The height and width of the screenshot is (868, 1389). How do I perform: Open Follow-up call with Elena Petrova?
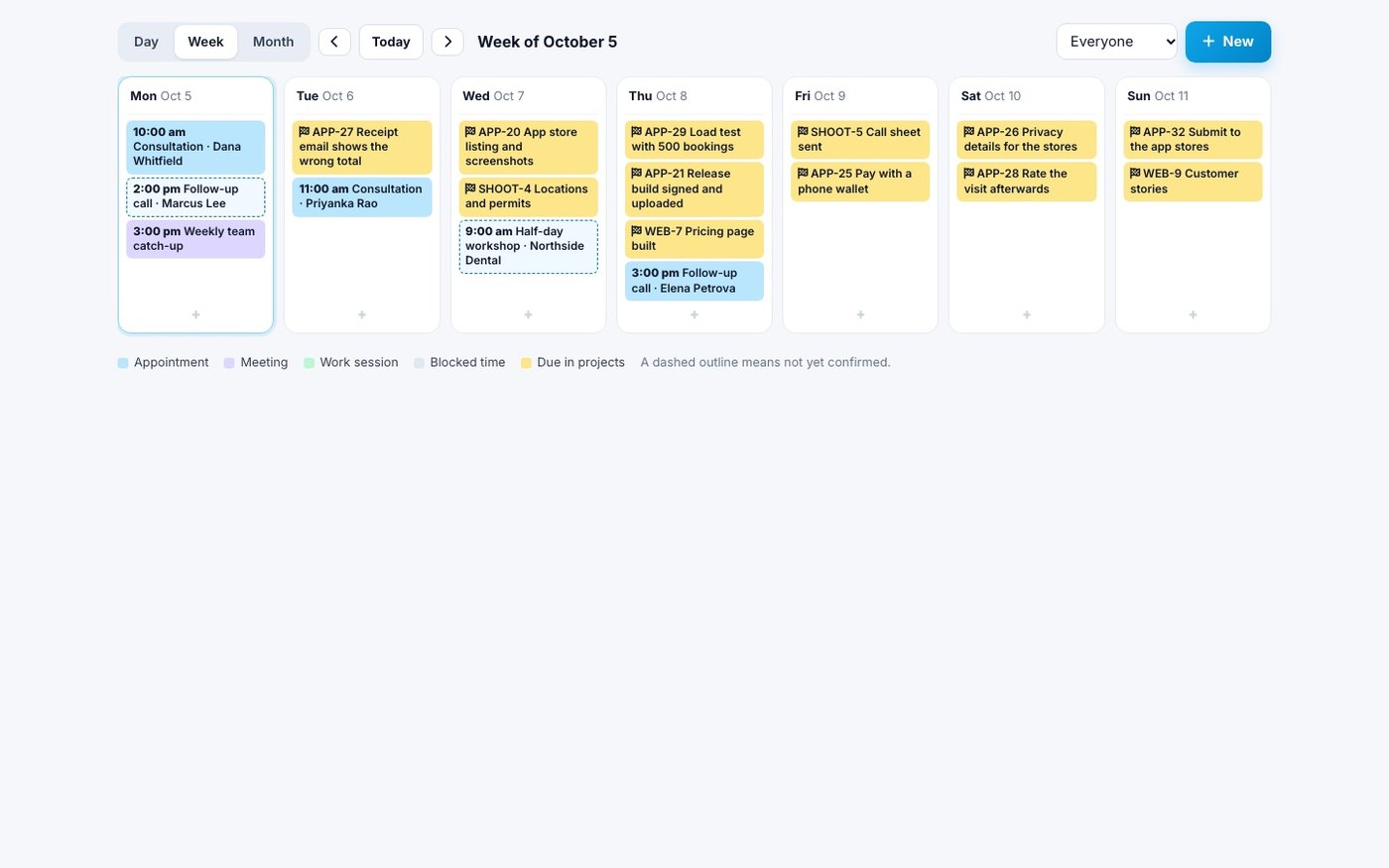[694, 281]
